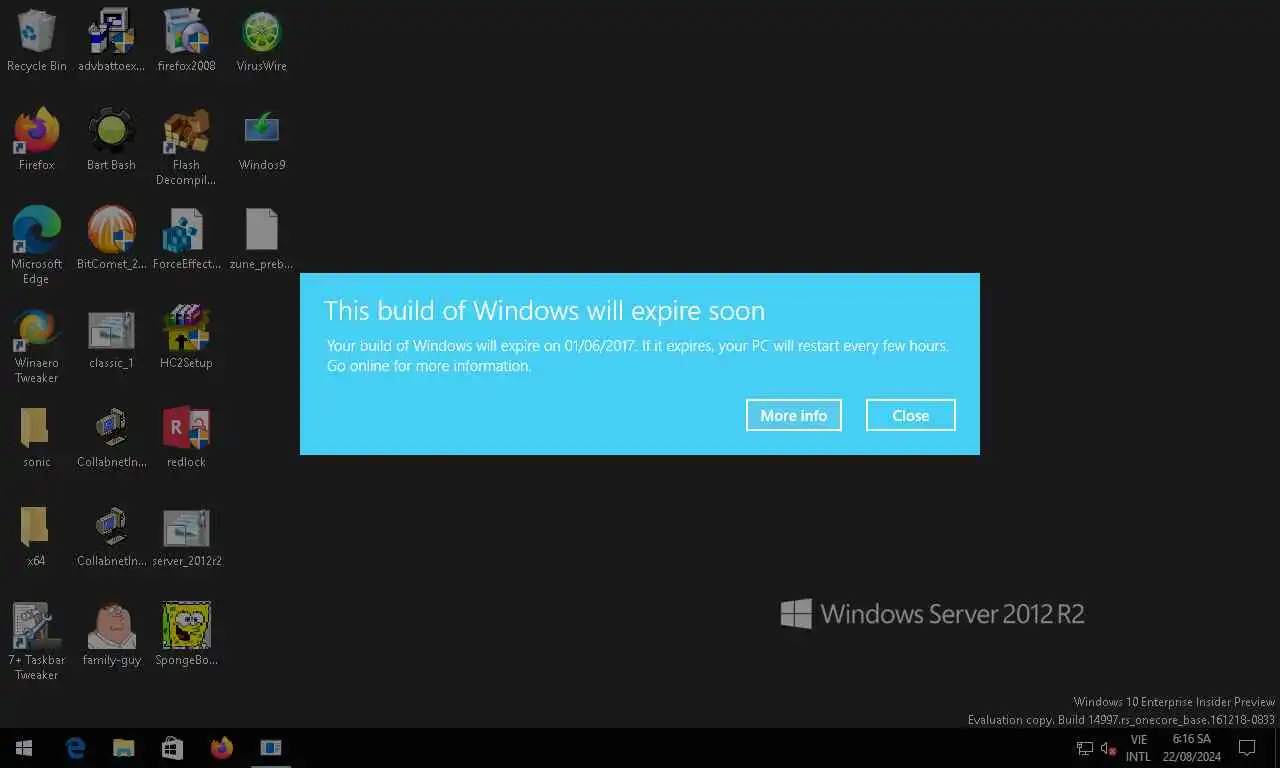
Task: Open the Action Center notifications icon
Action: 1247,748
